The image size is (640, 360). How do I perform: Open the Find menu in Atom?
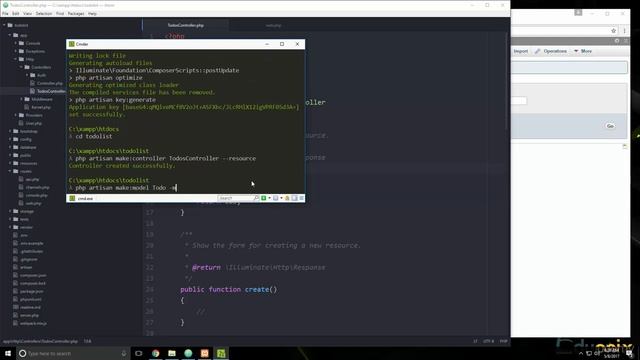click(60, 13)
